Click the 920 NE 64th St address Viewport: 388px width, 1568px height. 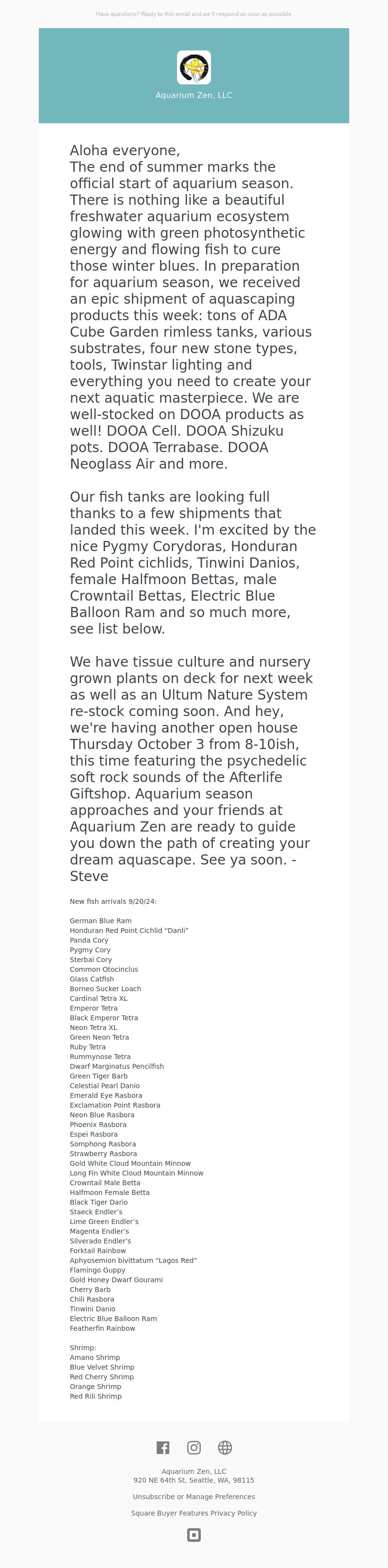coord(194,1480)
